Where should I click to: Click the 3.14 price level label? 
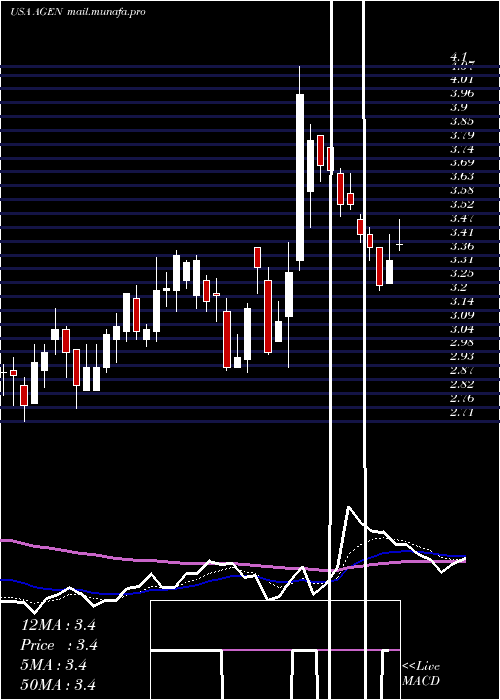pyautogui.click(x=462, y=302)
